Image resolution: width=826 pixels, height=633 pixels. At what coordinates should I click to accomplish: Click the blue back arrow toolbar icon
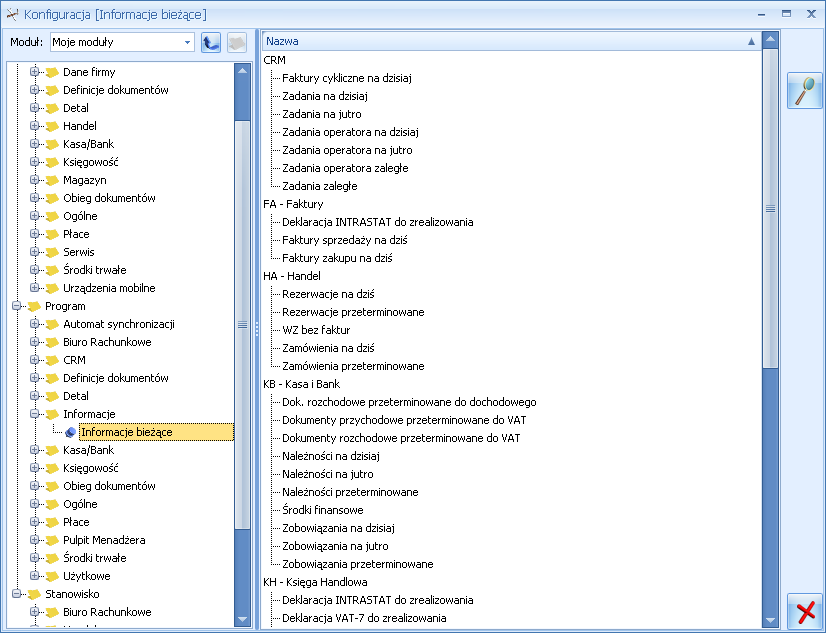click(211, 43)
